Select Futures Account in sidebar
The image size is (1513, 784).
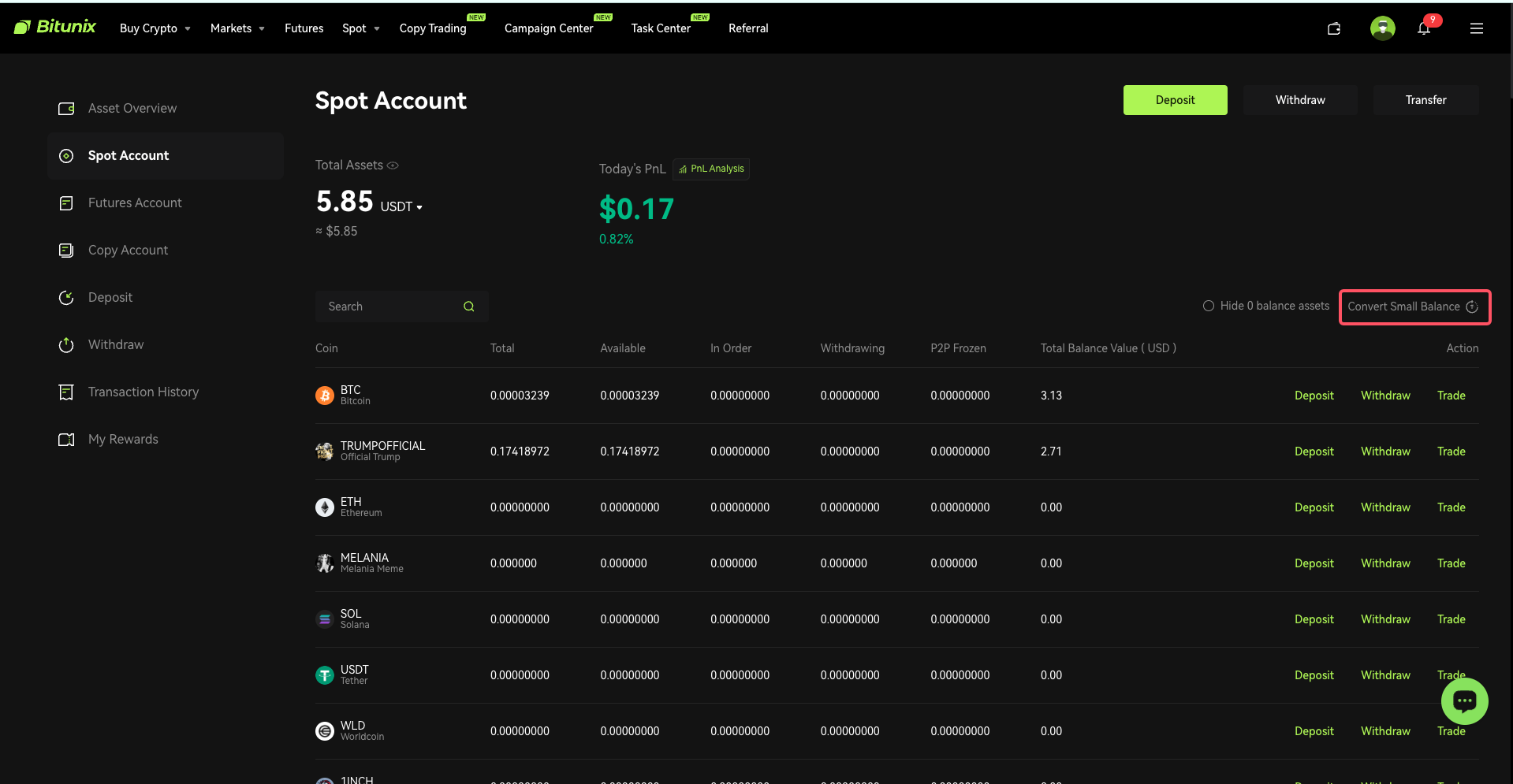pyautogui.click(x=166, y=203)
